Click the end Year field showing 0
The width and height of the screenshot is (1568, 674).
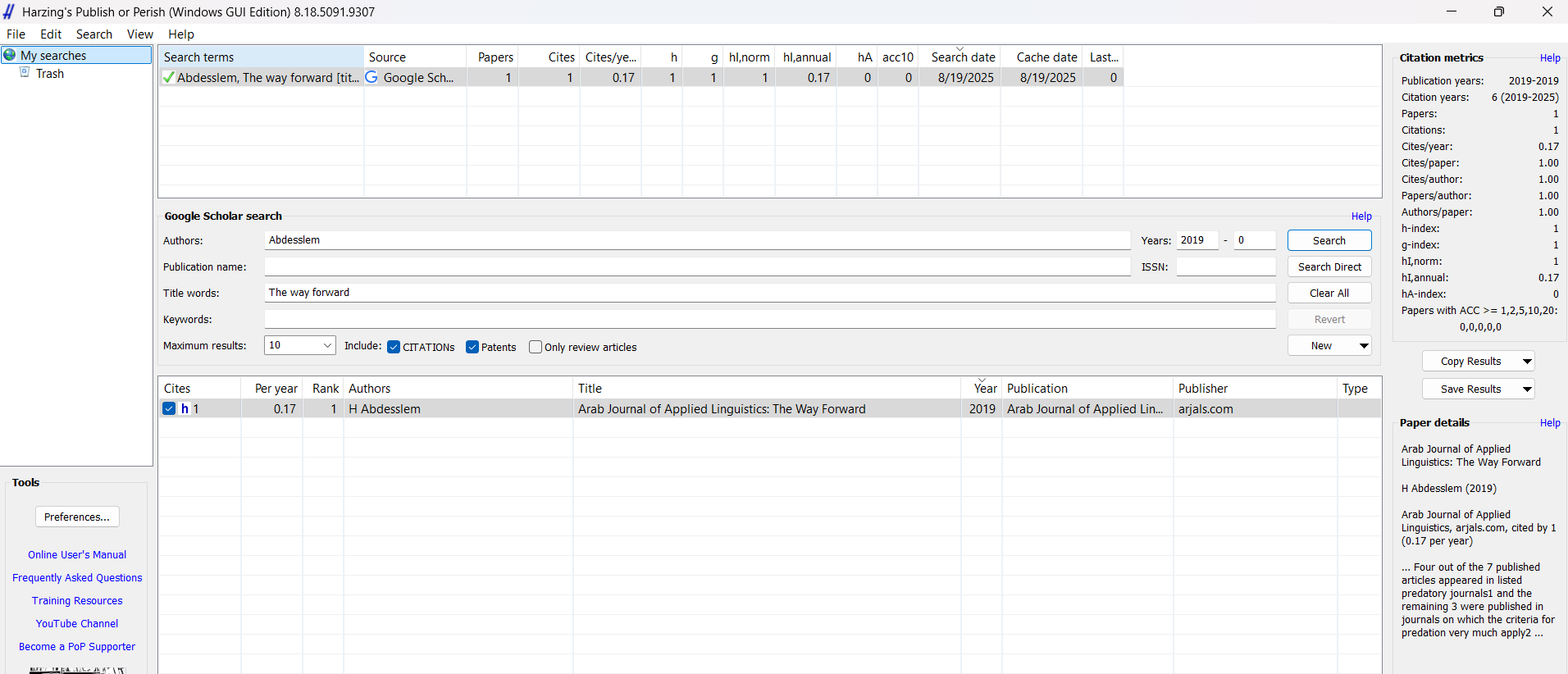click(x=1255, y=240)
